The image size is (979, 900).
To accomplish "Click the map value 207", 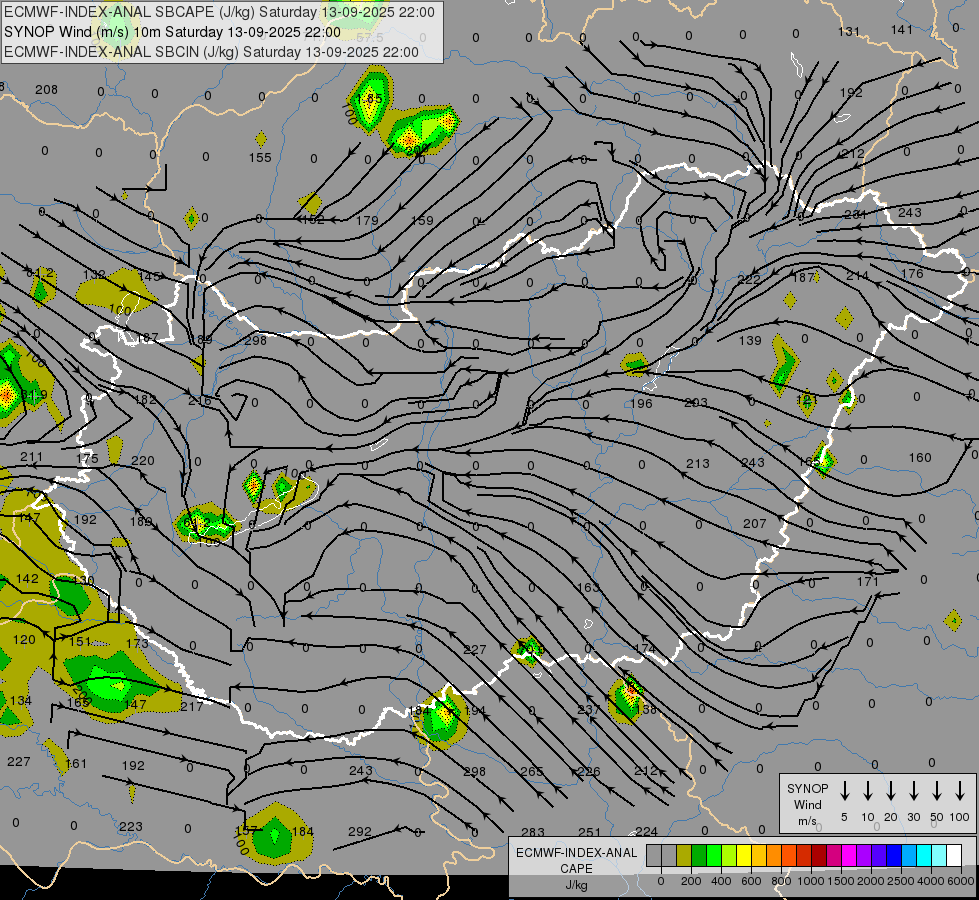I will tap(755, 523).
